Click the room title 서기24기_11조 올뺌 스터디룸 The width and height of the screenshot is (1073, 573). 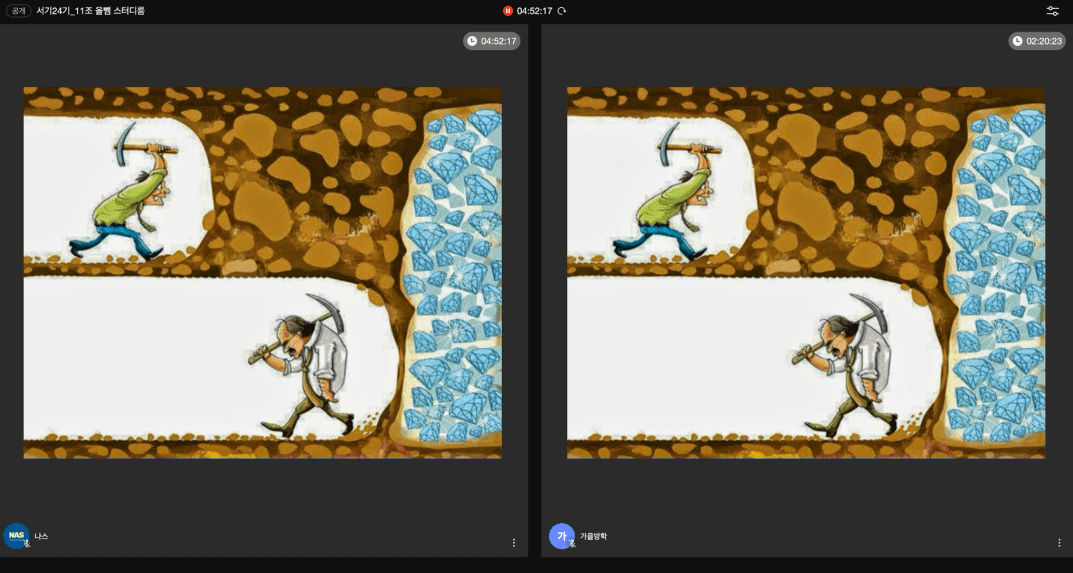pos(90,11)
